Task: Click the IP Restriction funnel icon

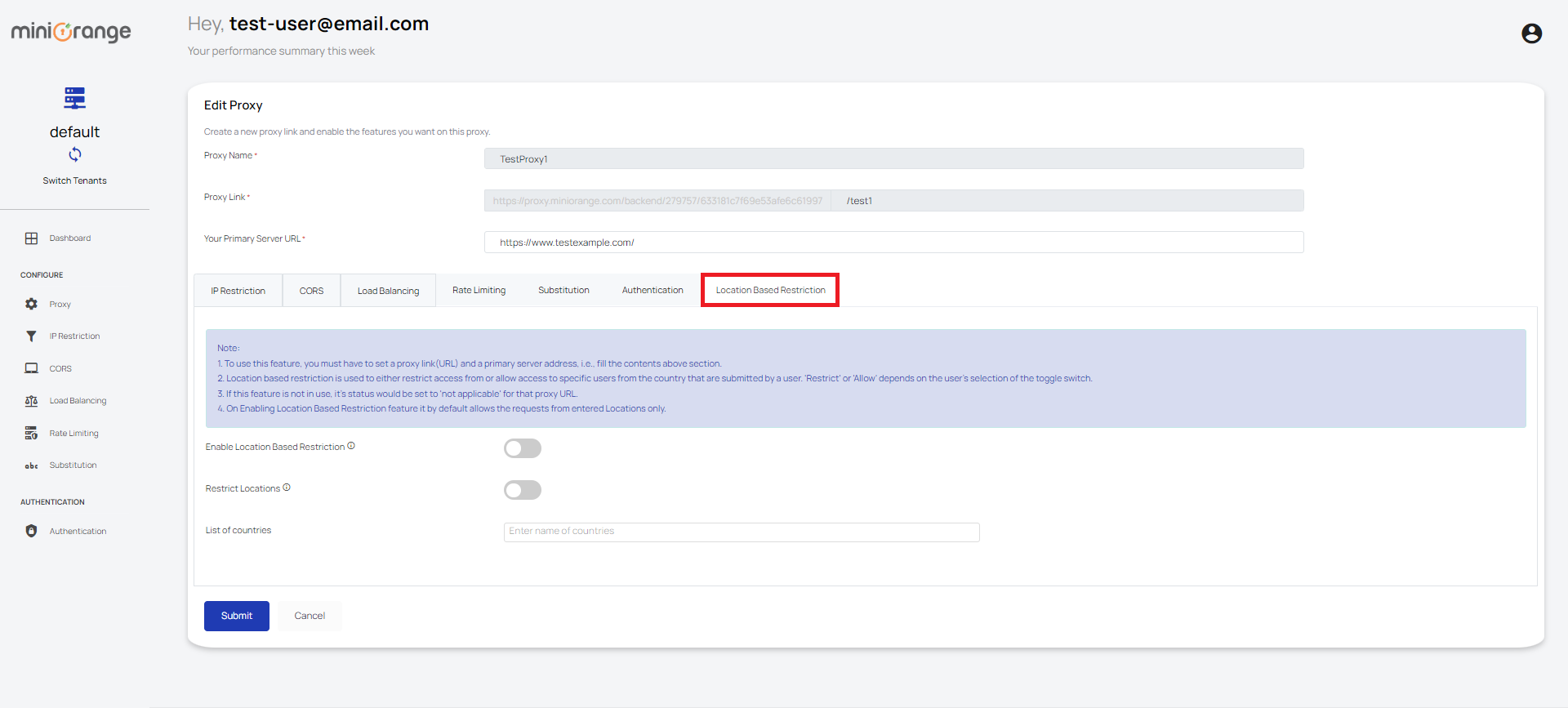Action: (x=31, y=336)
